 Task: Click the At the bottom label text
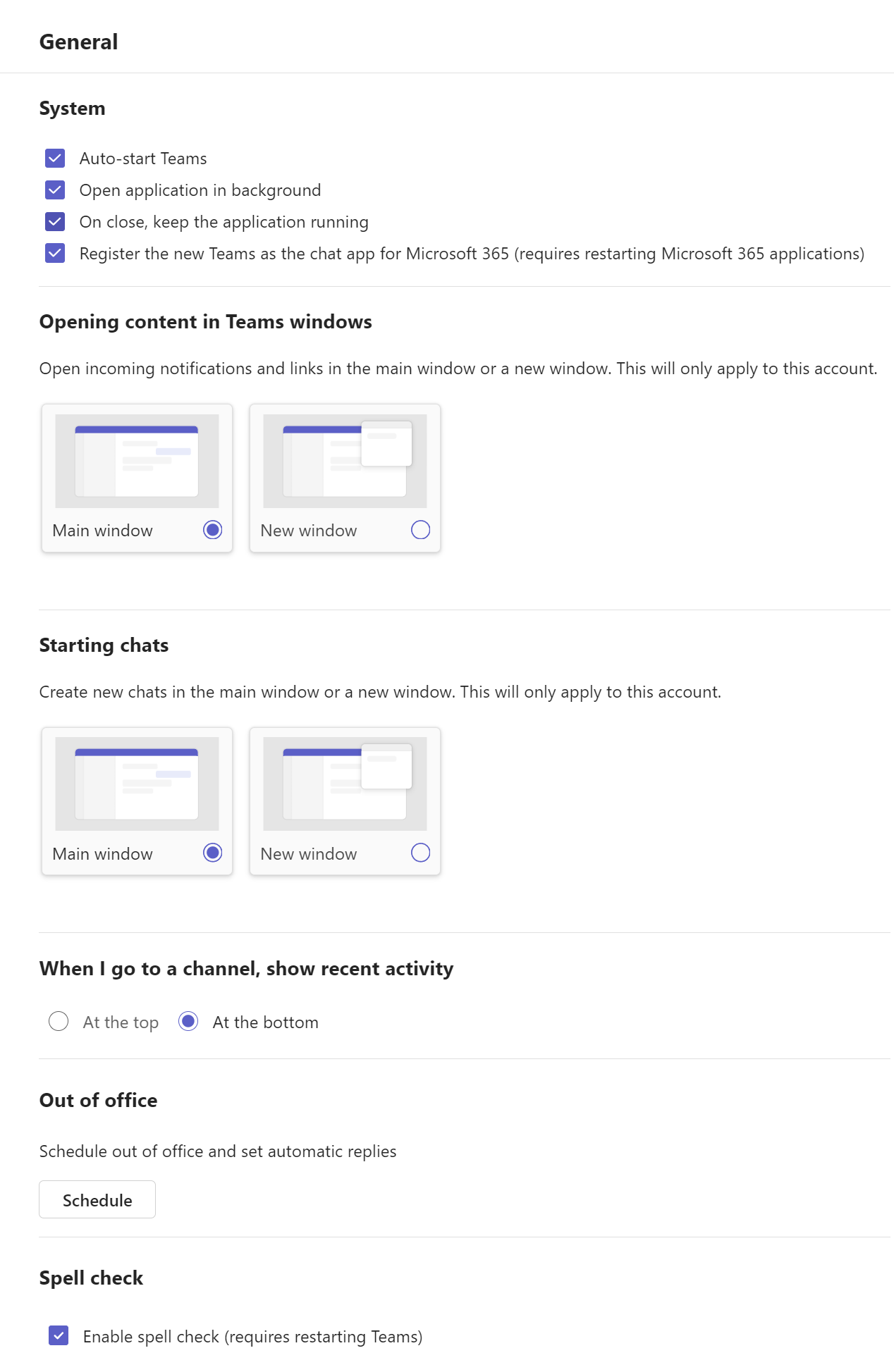[x=265, y=1022]
